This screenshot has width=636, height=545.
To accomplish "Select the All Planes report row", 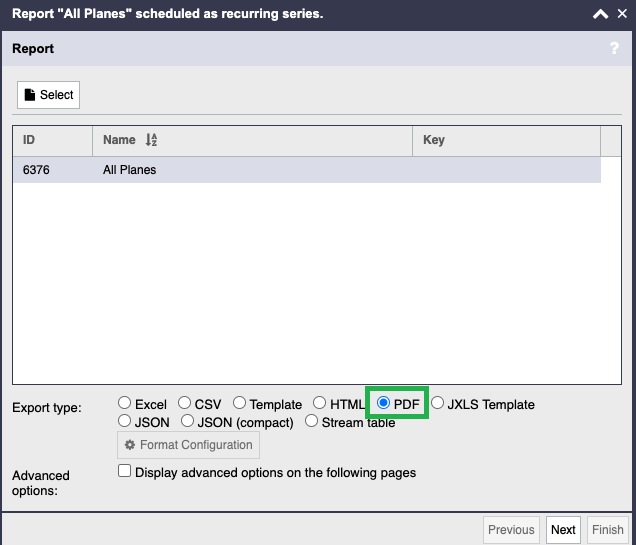I will (x=307, y=170).
